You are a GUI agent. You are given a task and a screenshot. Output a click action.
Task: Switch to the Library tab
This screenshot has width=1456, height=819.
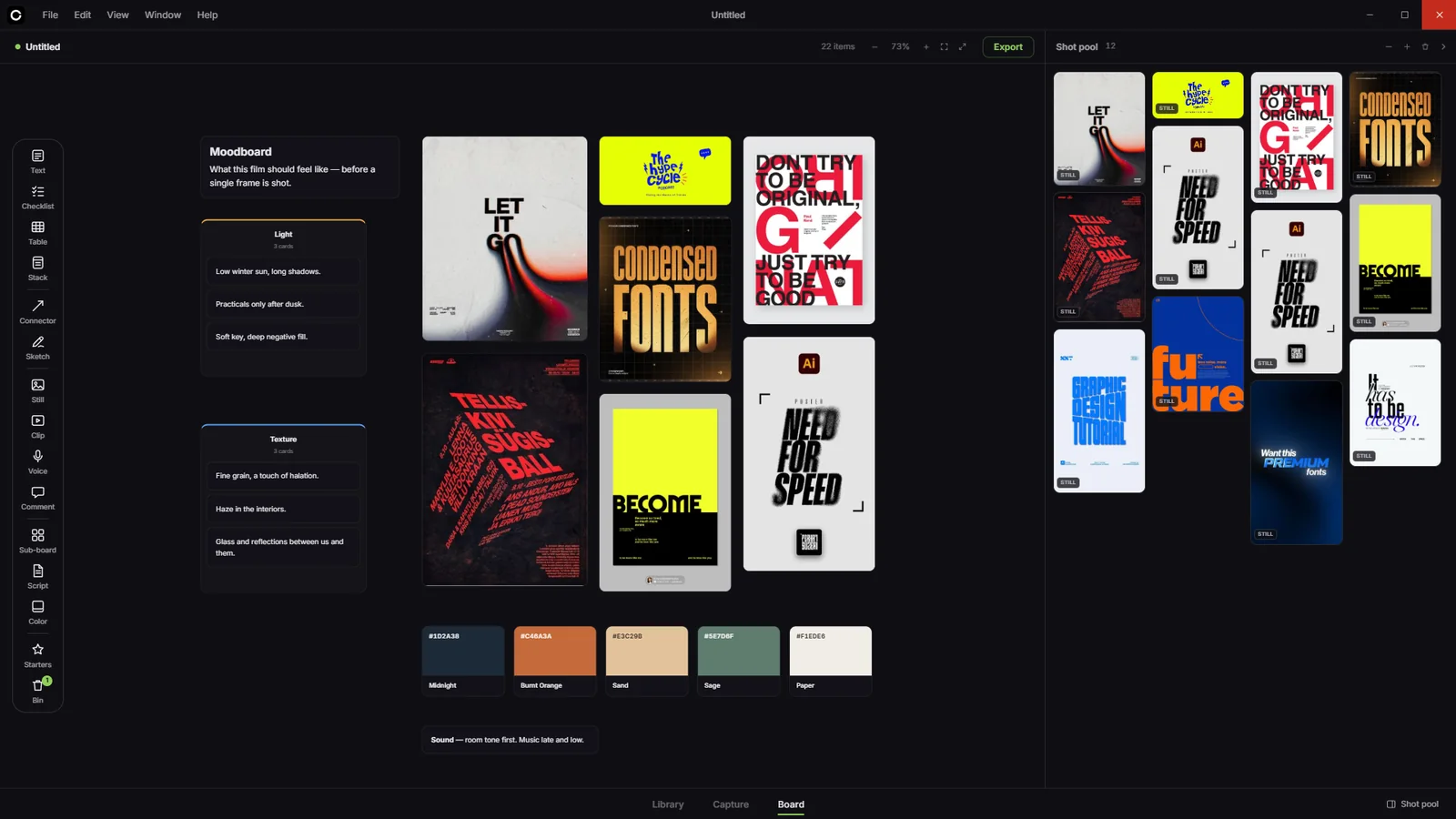point(668,804)
